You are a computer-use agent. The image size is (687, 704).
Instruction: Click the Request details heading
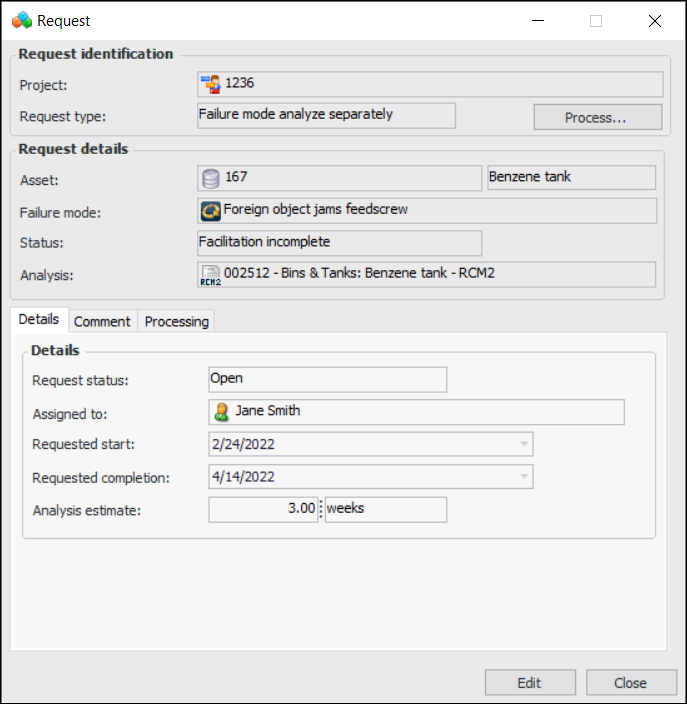point(73,149)
